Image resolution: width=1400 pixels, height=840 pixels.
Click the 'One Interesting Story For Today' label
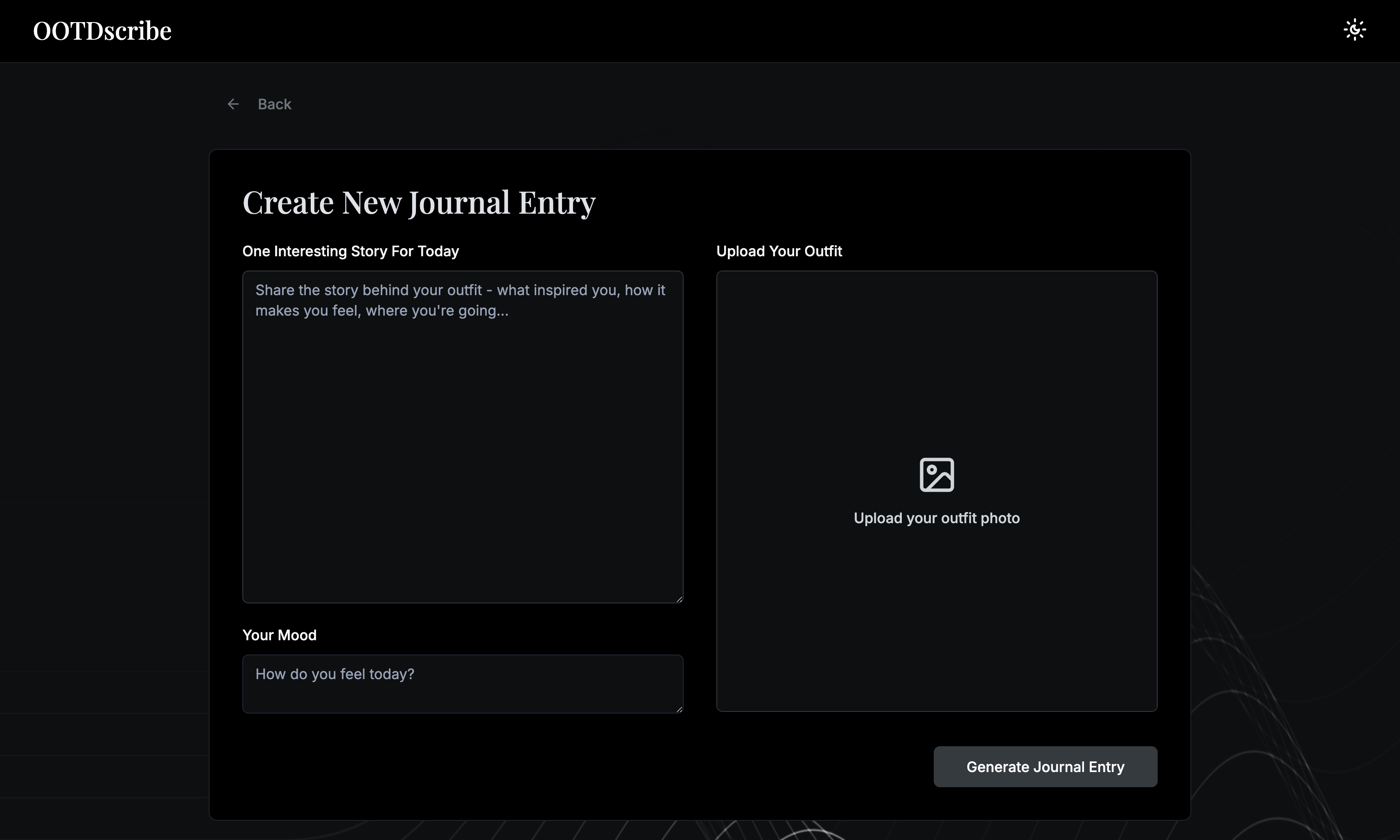coord(350,251)
